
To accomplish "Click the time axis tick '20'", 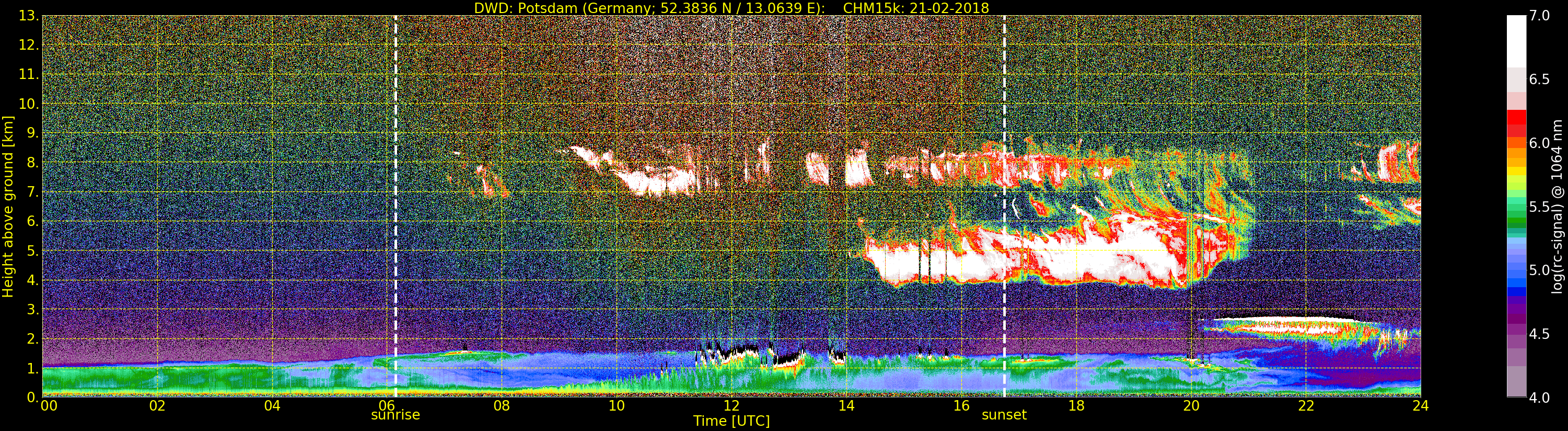I will point(1191,405).
